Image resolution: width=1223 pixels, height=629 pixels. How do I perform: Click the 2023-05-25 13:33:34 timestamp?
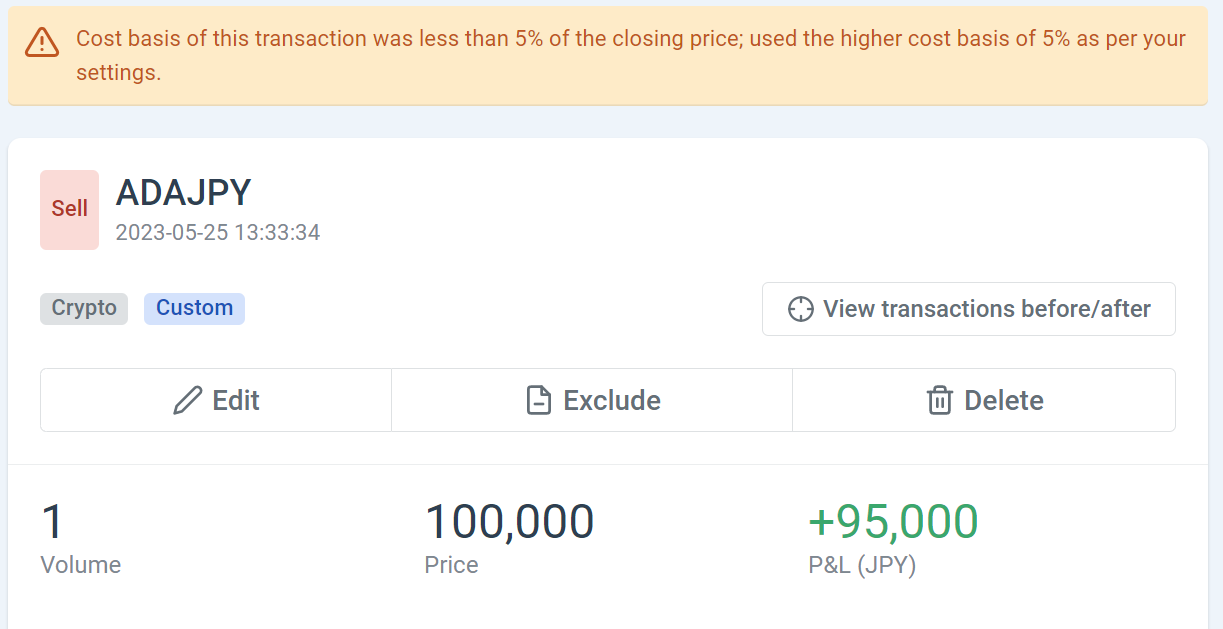tap(218, 233)
